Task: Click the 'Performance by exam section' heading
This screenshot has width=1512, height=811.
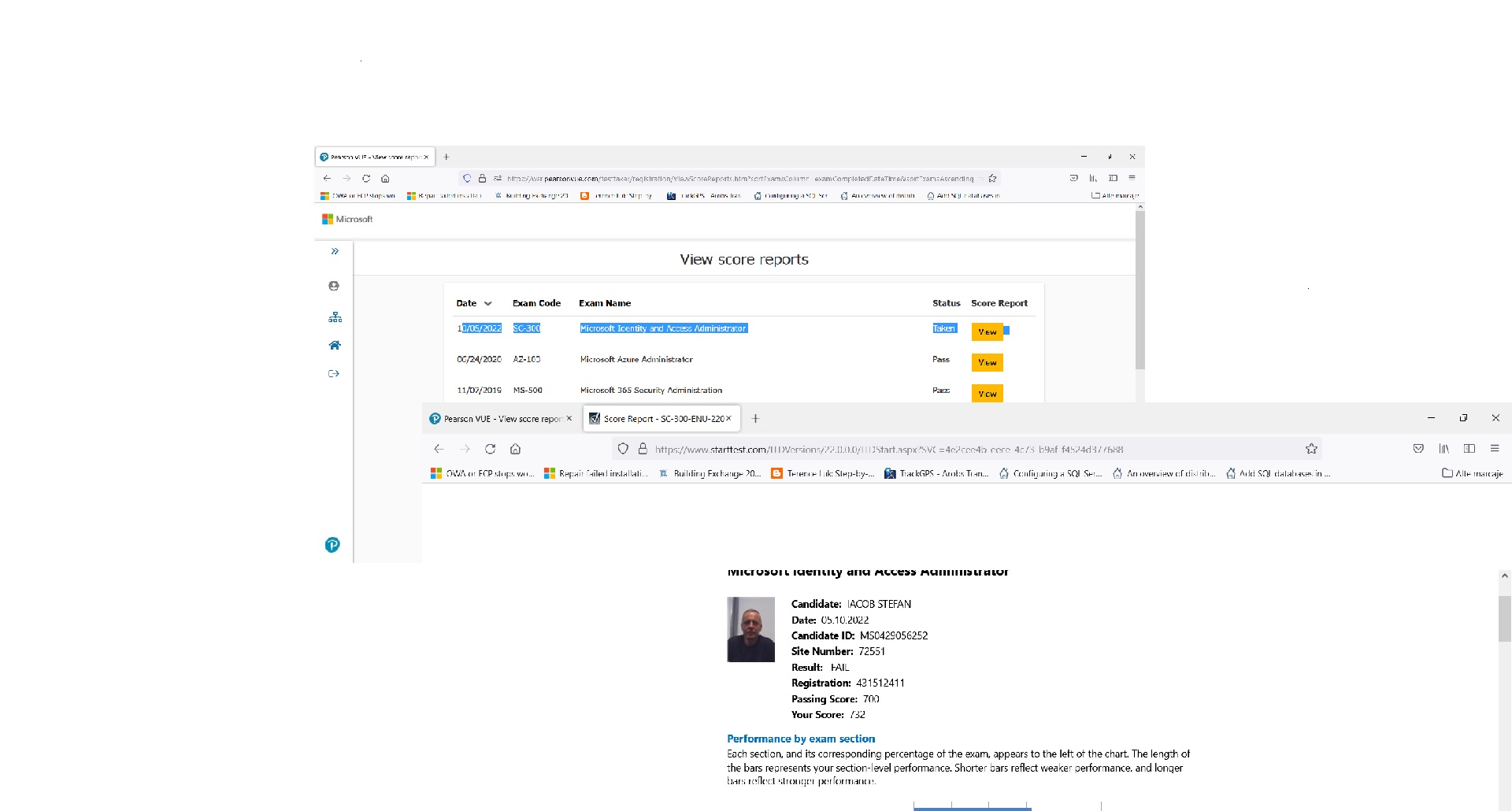Action: (x=801, y=739)
